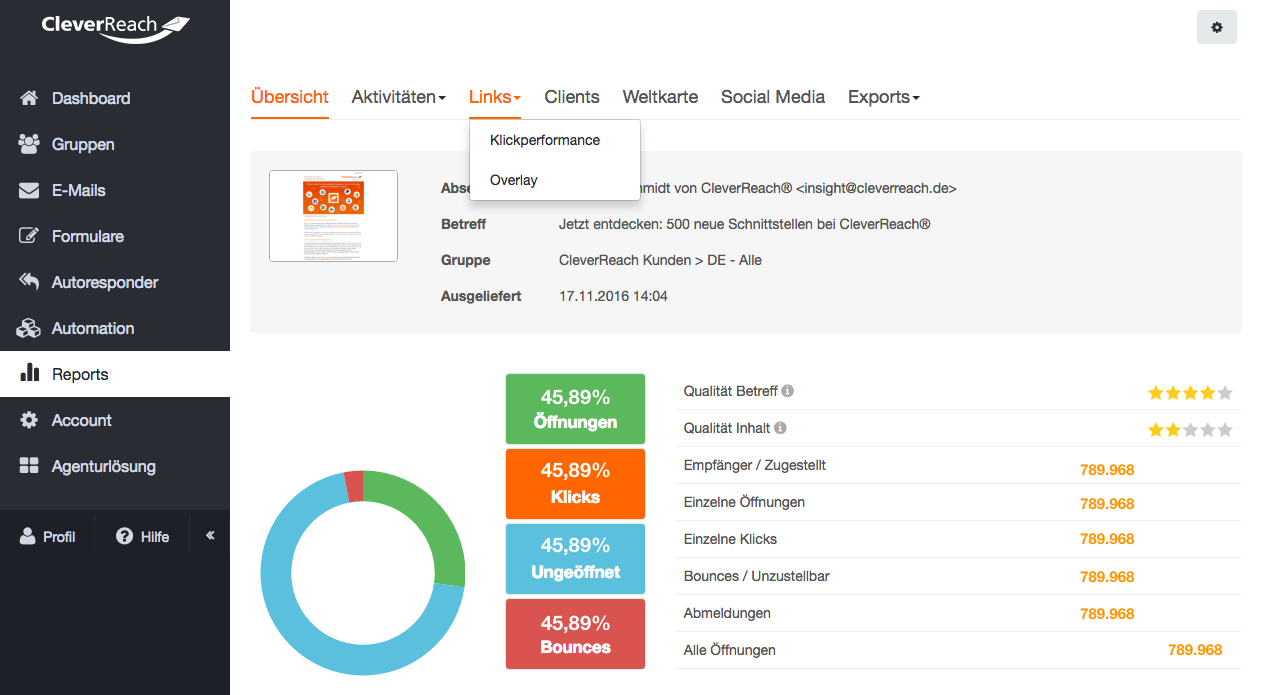Toggle the Links dropdown tab
The width and height of the screenshot is (1277, 695).
coord(495,97)
